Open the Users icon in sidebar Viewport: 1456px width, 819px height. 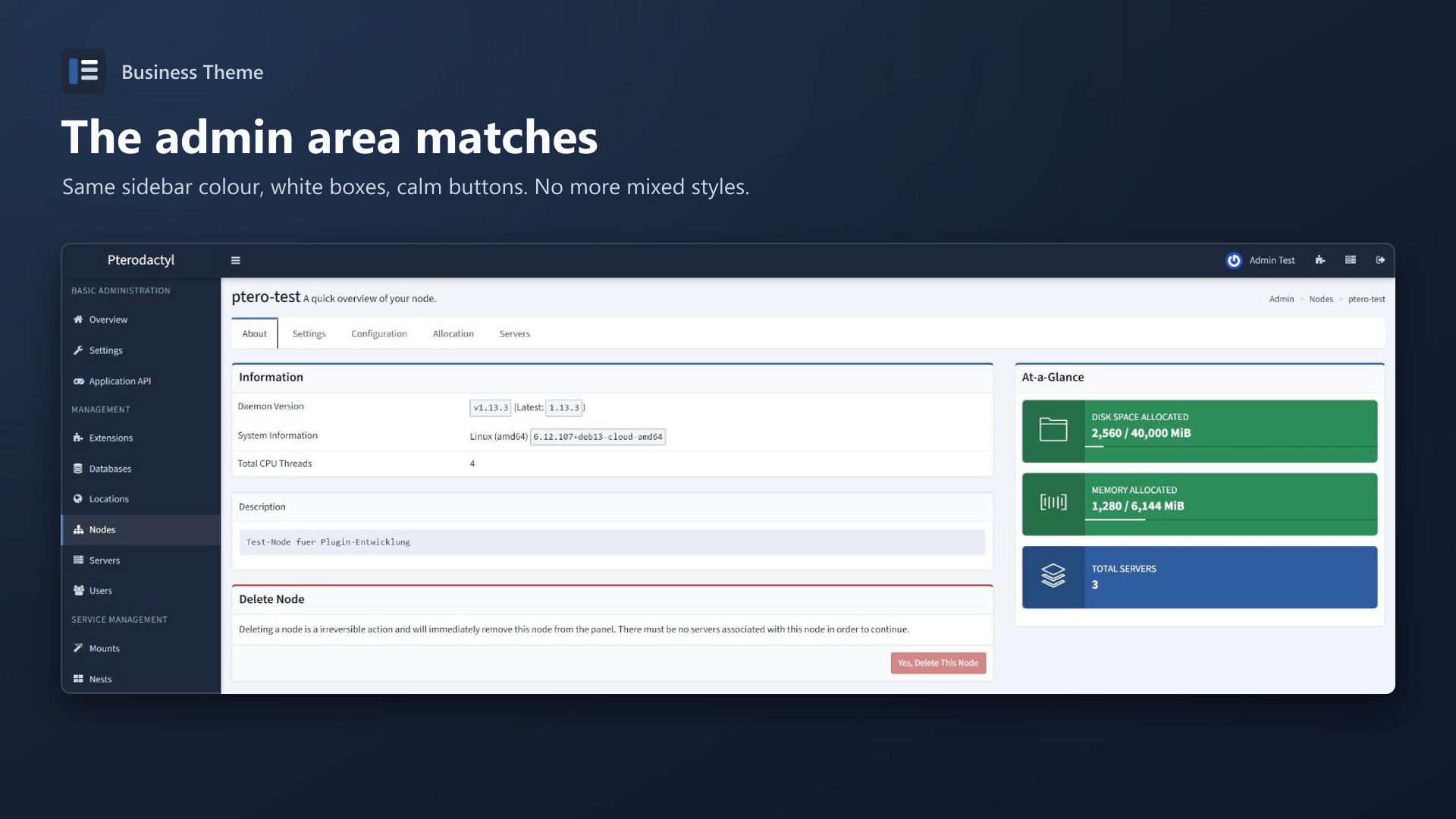point(78,591)
